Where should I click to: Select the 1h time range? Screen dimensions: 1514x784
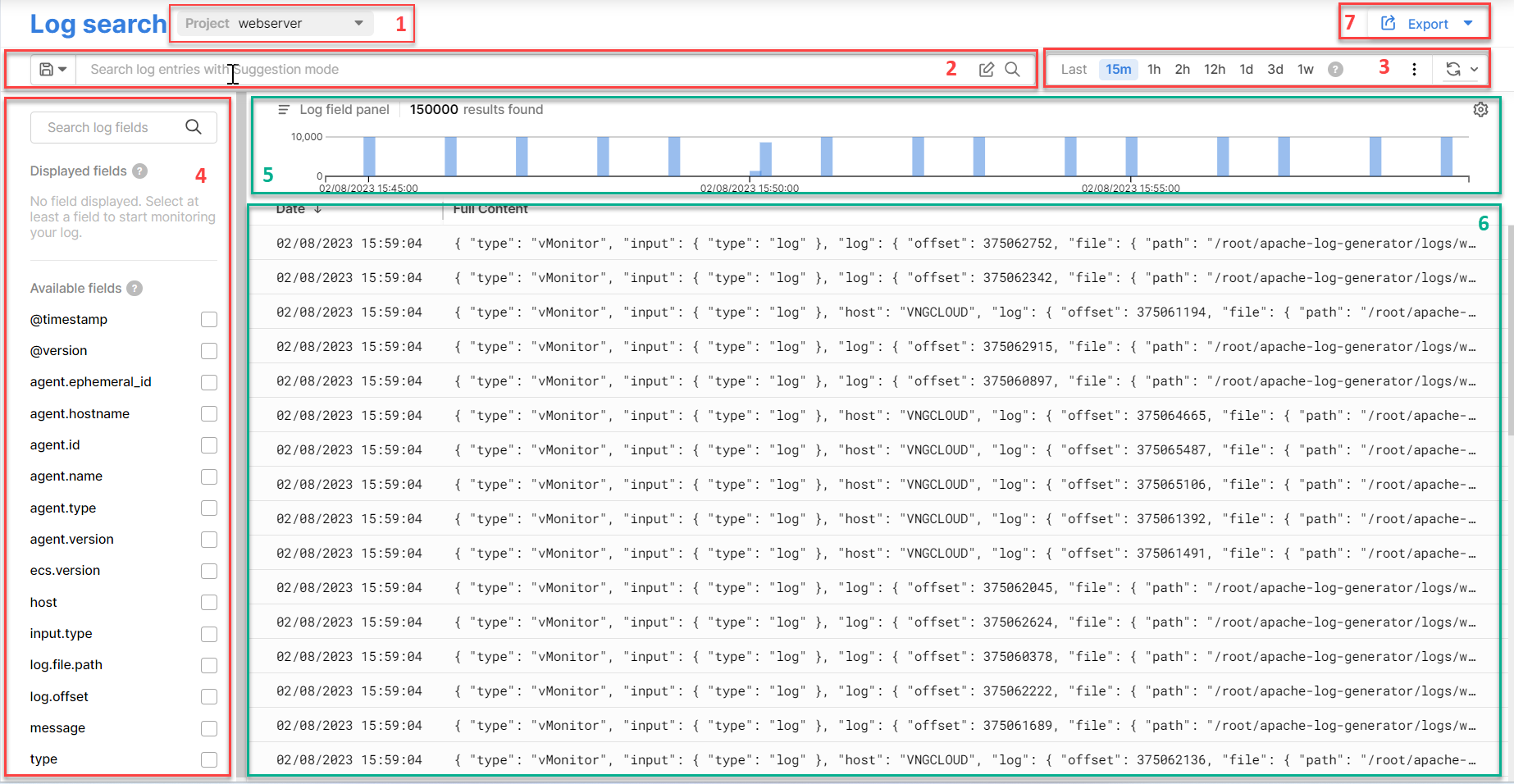(1154, 70)
